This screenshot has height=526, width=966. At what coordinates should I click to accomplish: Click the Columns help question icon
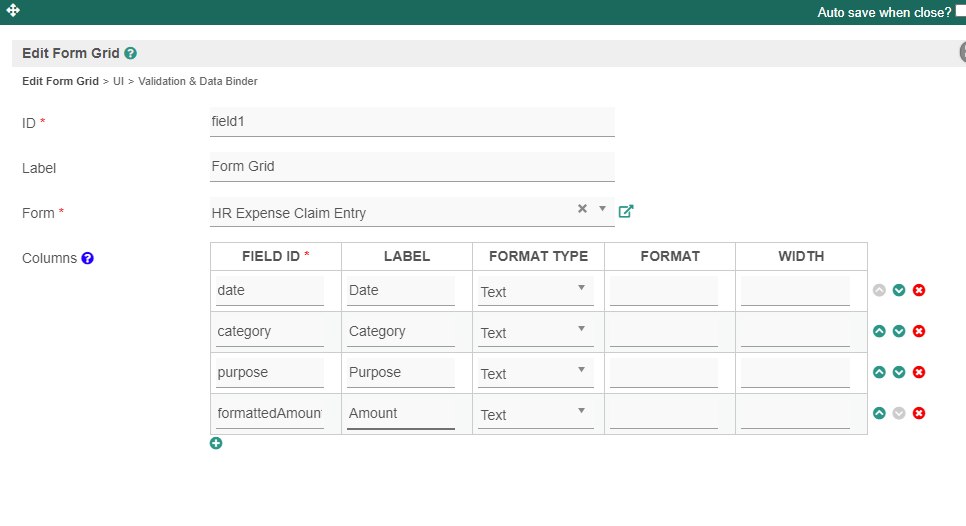(x=88, y=258)
